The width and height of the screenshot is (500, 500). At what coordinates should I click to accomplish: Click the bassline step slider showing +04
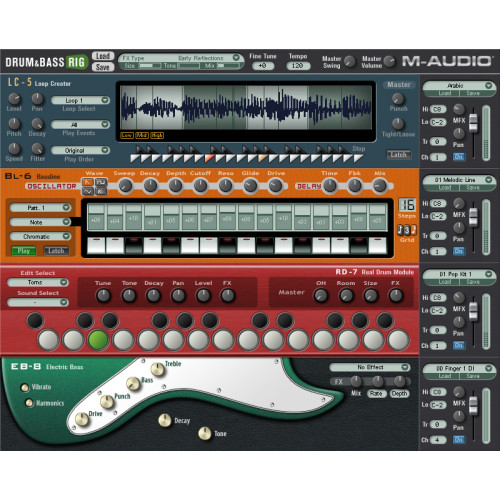click(115, 217)
